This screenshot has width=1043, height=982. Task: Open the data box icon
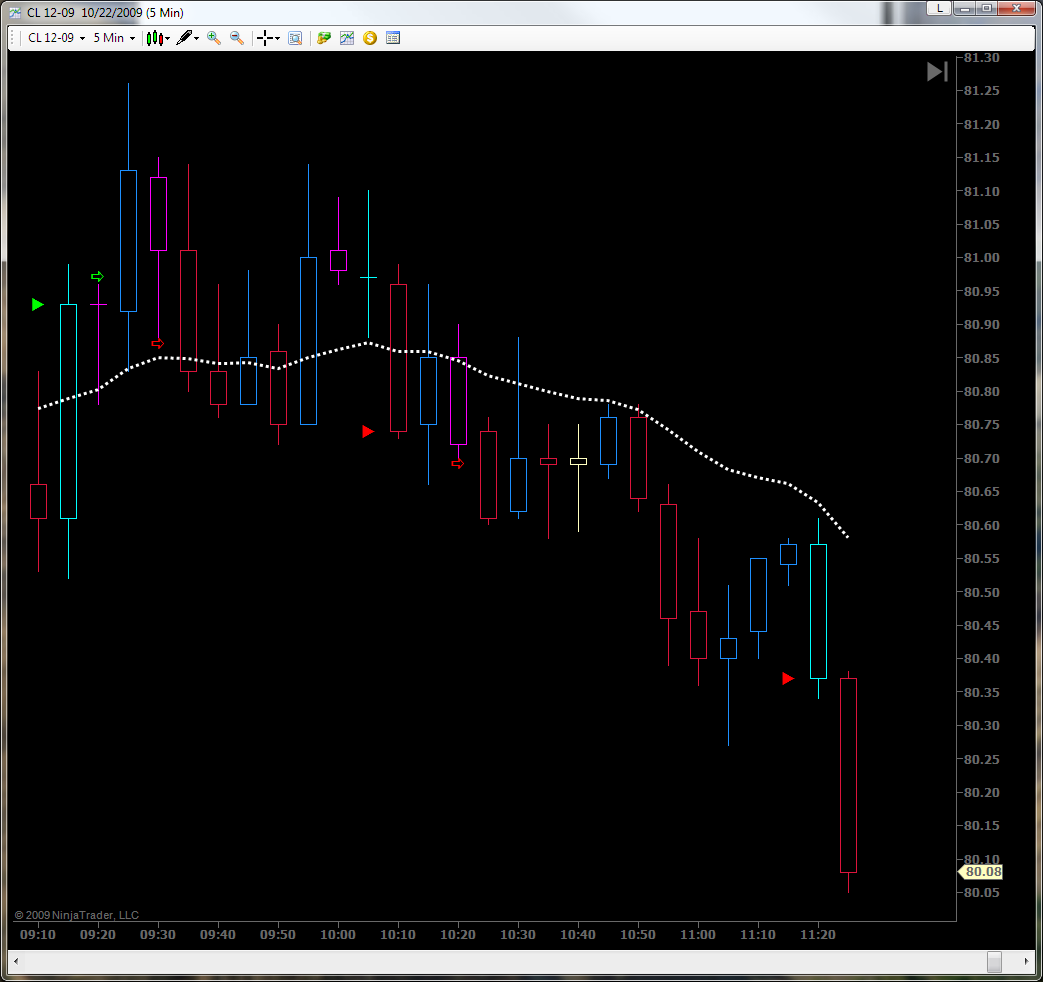[x=295, y=38]
